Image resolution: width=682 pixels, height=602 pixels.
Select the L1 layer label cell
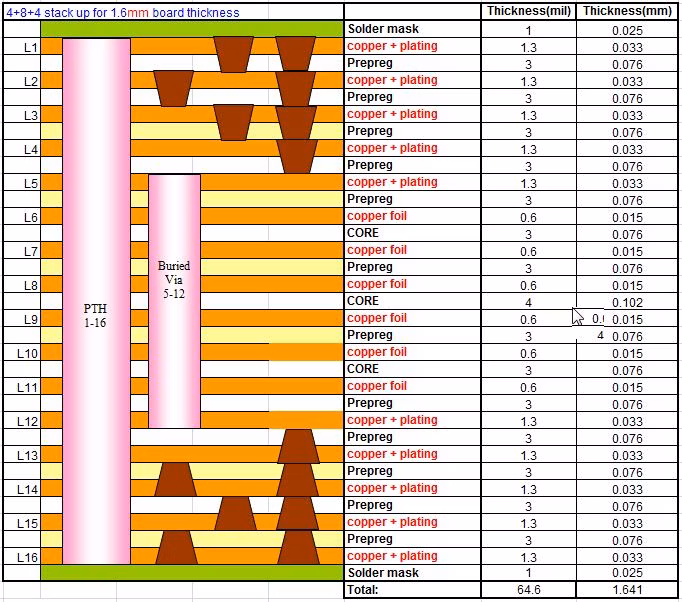pyautogui.click(x=22, y=47)
